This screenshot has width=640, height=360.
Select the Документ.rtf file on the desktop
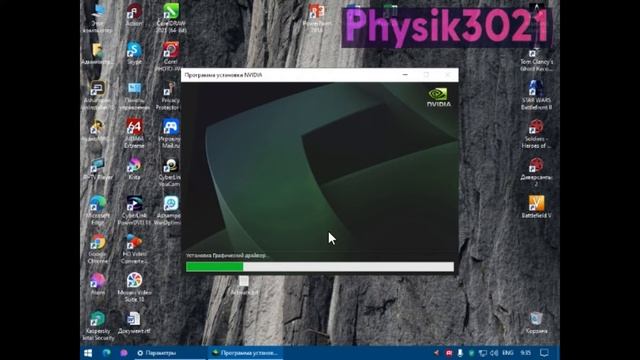point(134,322)
